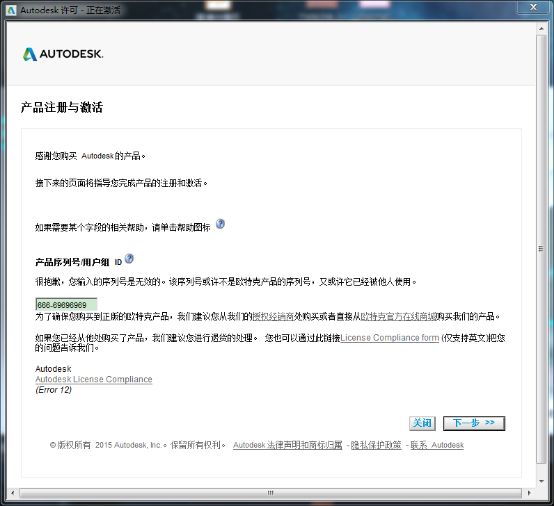This screenshot has width=554, height=506.
Task: Open the Autodesk License Compliance link
Action: (94, 379)
